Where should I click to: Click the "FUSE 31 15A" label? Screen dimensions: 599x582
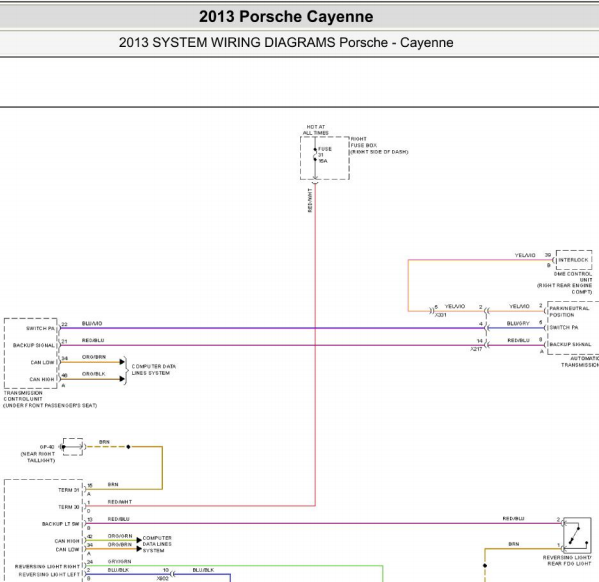point(325,155)
